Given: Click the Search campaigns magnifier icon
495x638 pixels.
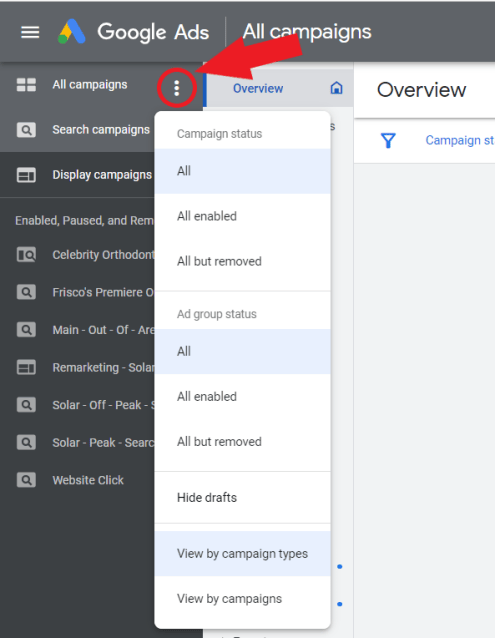Looking at the screenshot, I should pos(26,130).
